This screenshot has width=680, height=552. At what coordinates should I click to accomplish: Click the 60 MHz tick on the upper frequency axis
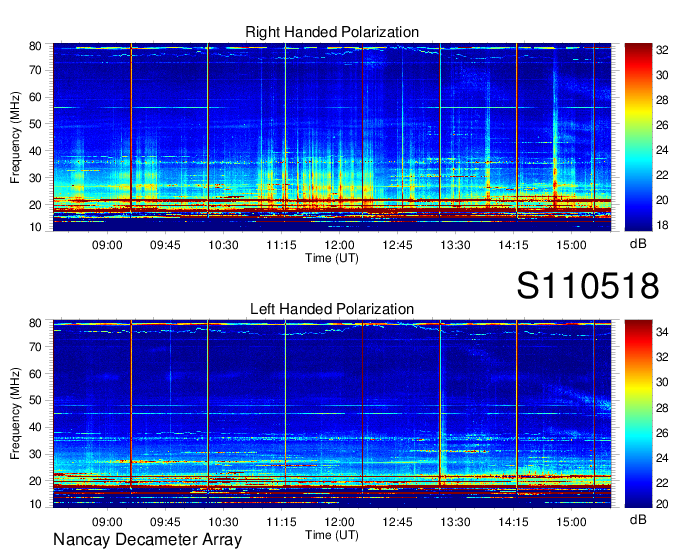tap(35, 97)
